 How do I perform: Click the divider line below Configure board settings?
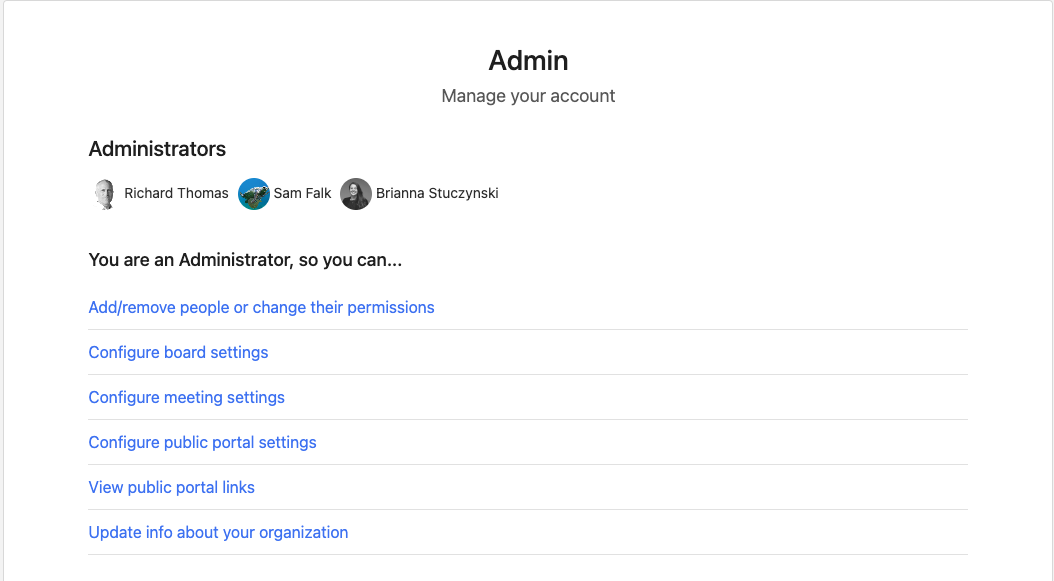coord(528,375)
